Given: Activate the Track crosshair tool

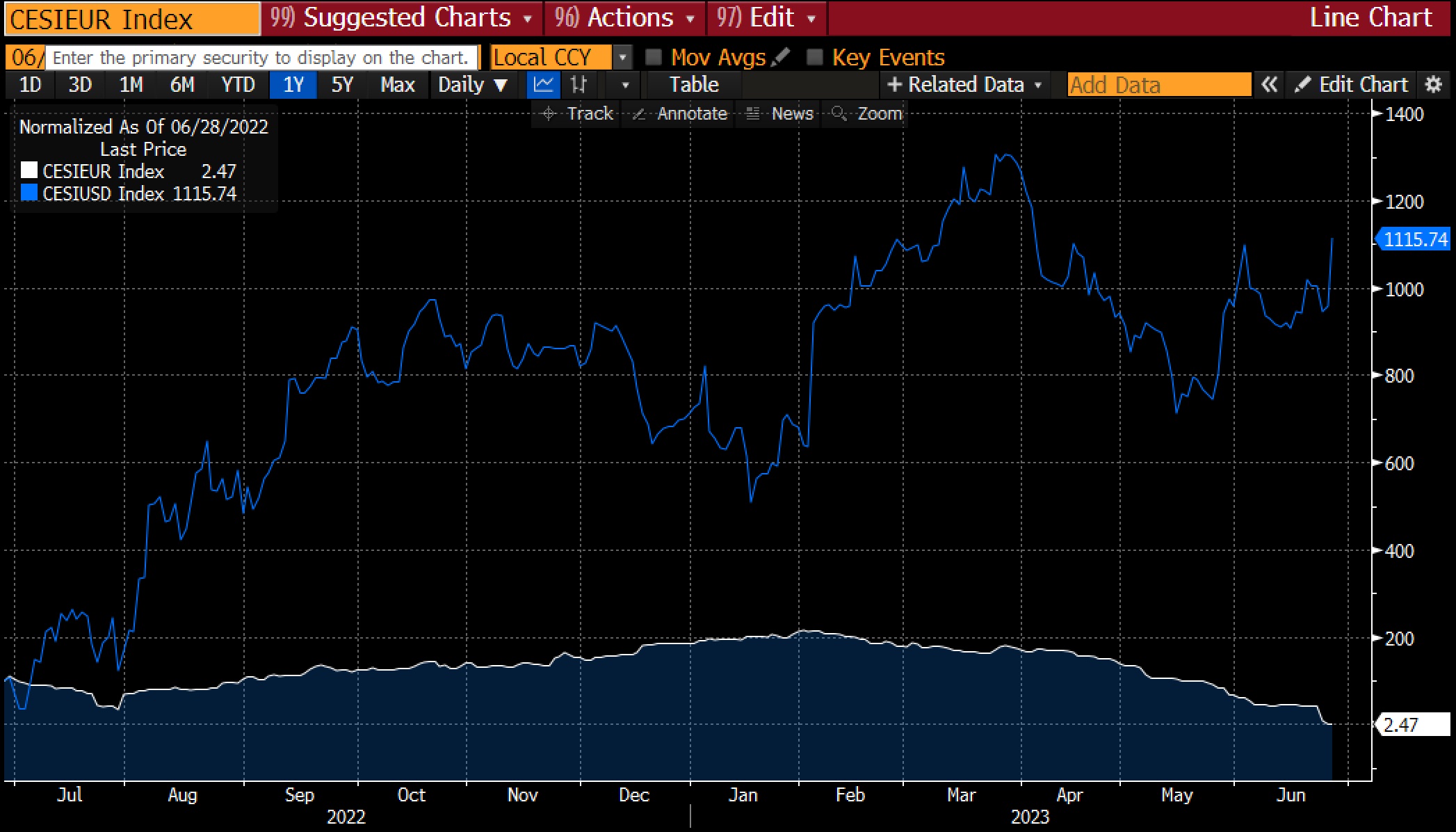Looking at the screenshot, I should tap(577, 113).
